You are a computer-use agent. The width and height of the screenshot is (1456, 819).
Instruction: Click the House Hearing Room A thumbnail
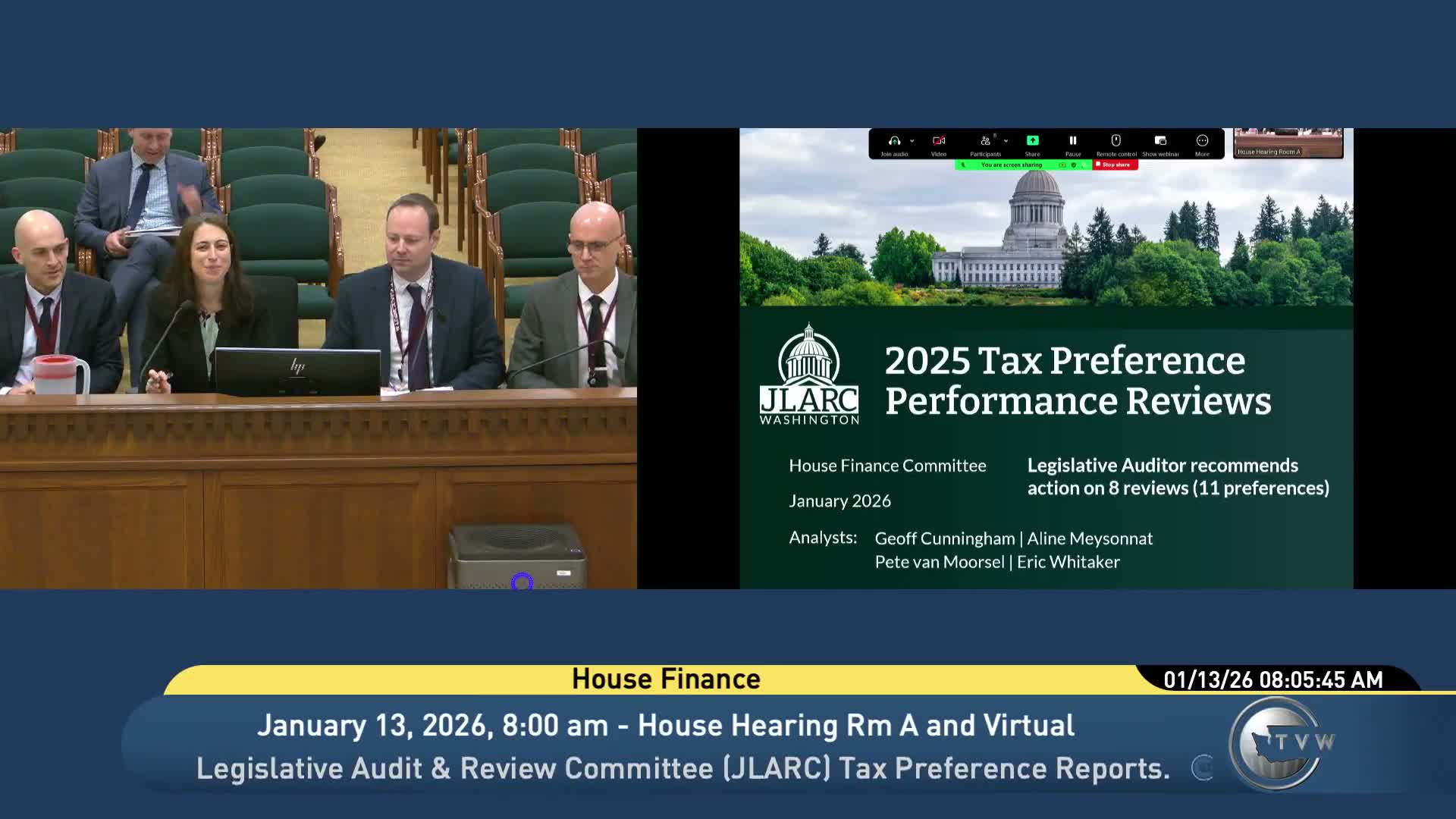(x=1288, y=143)
